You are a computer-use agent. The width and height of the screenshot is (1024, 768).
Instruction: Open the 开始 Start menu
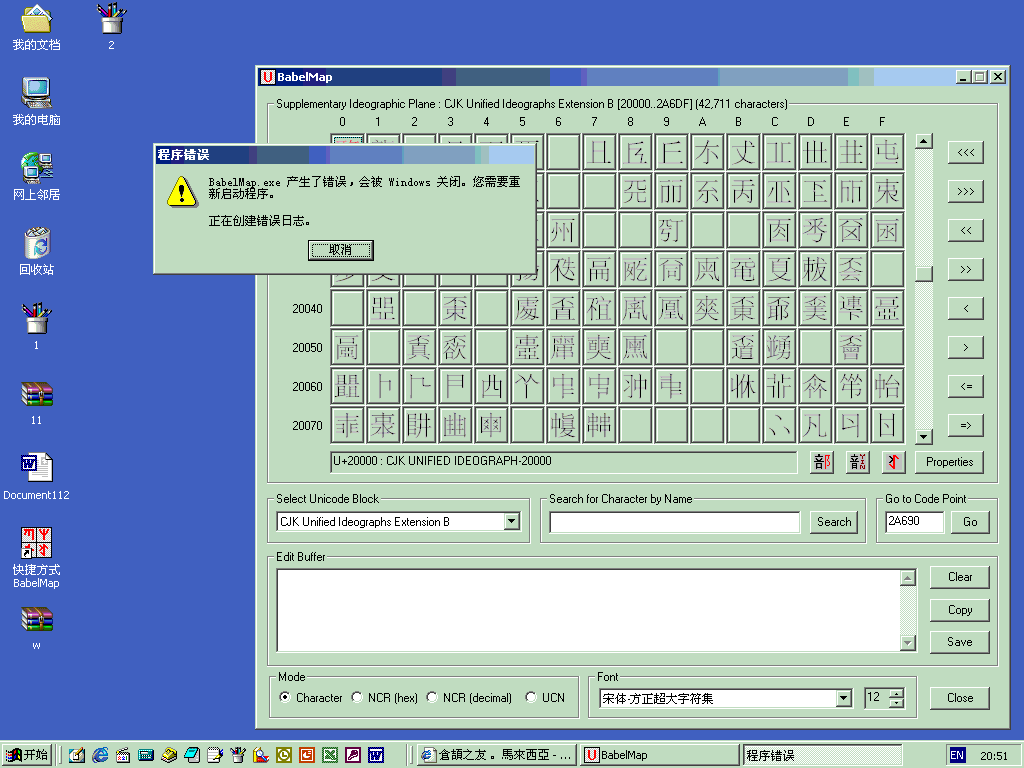(x=27, y=755)
